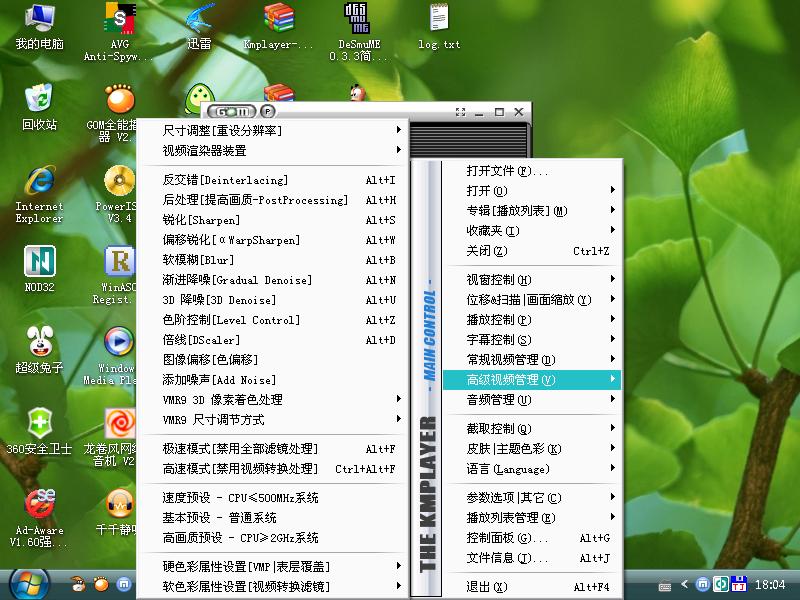Open the Windows Media Player desktop icon

pyautogui.click(x=111, y=355)
